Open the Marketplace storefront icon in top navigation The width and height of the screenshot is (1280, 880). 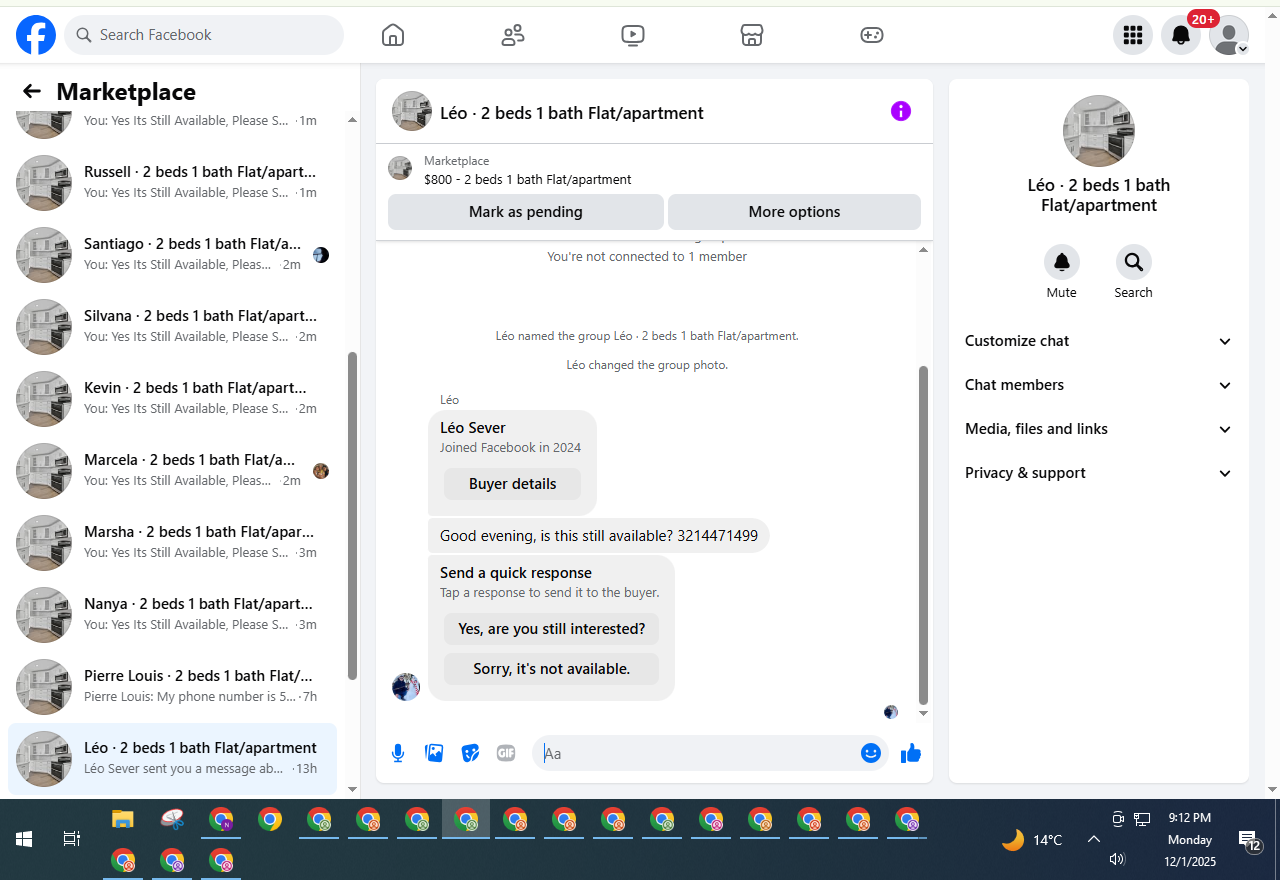pos(752,35)
